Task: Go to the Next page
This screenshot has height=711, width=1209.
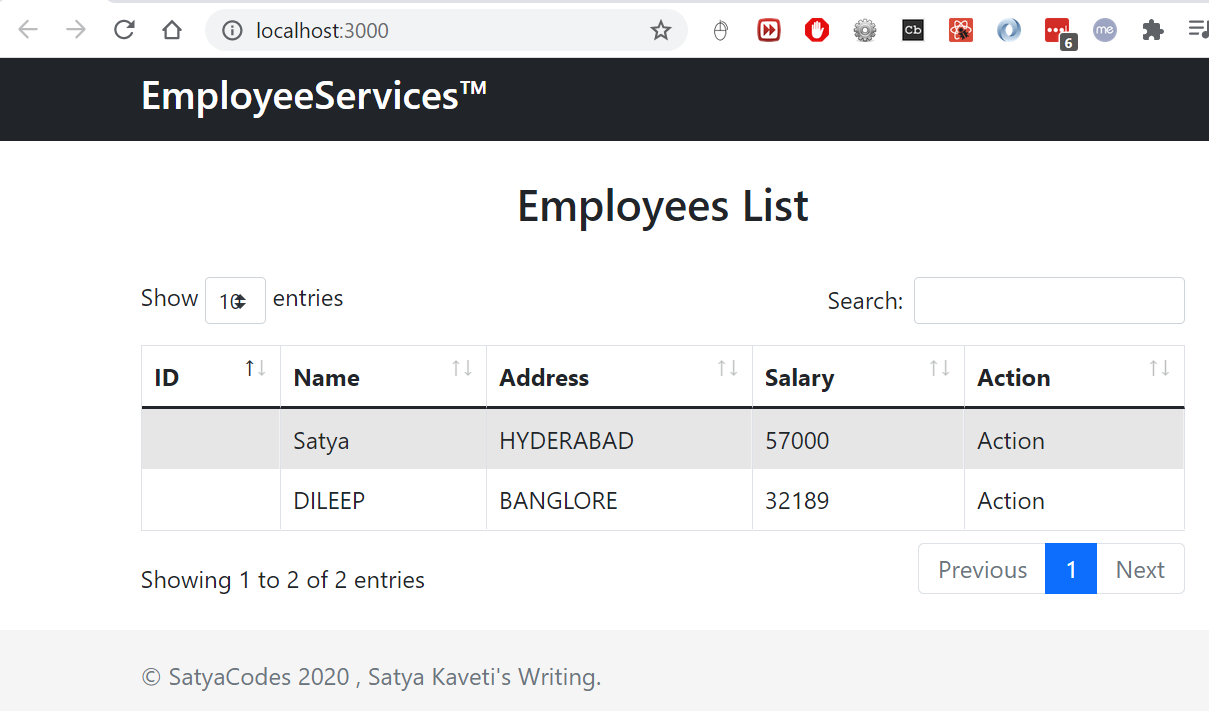Action: 1140,569
